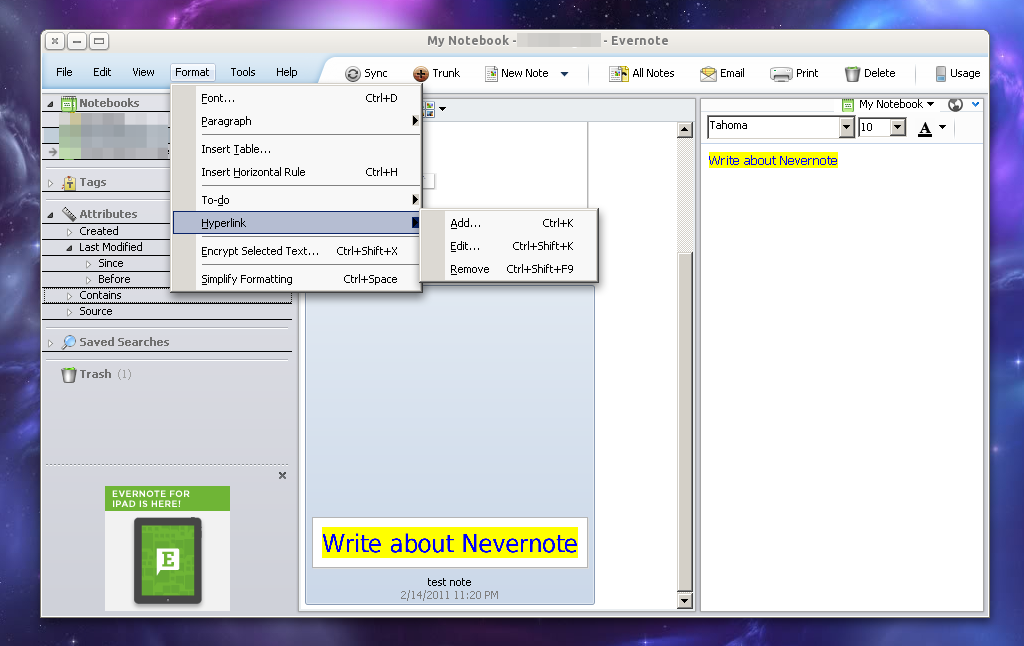1024x646 pixels.
Task: Click the Print toolbar icon
Action: coord(781,74)
